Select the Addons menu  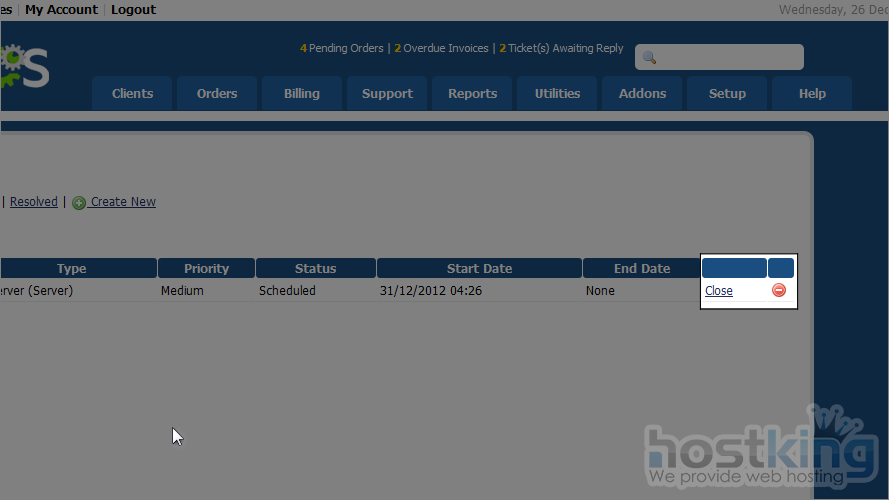click(642, 94)
